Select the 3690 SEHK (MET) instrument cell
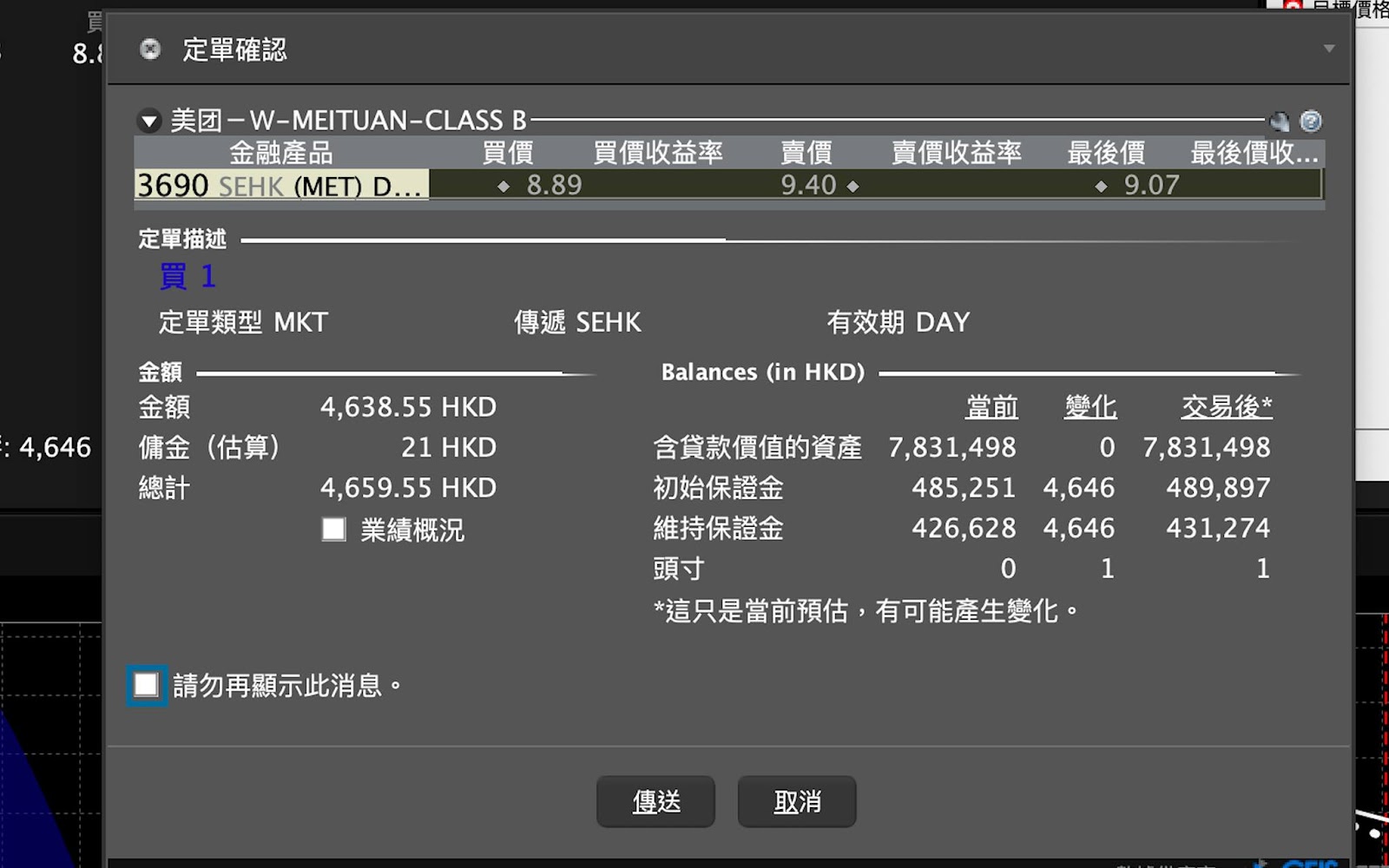 [x=282, y=185]
